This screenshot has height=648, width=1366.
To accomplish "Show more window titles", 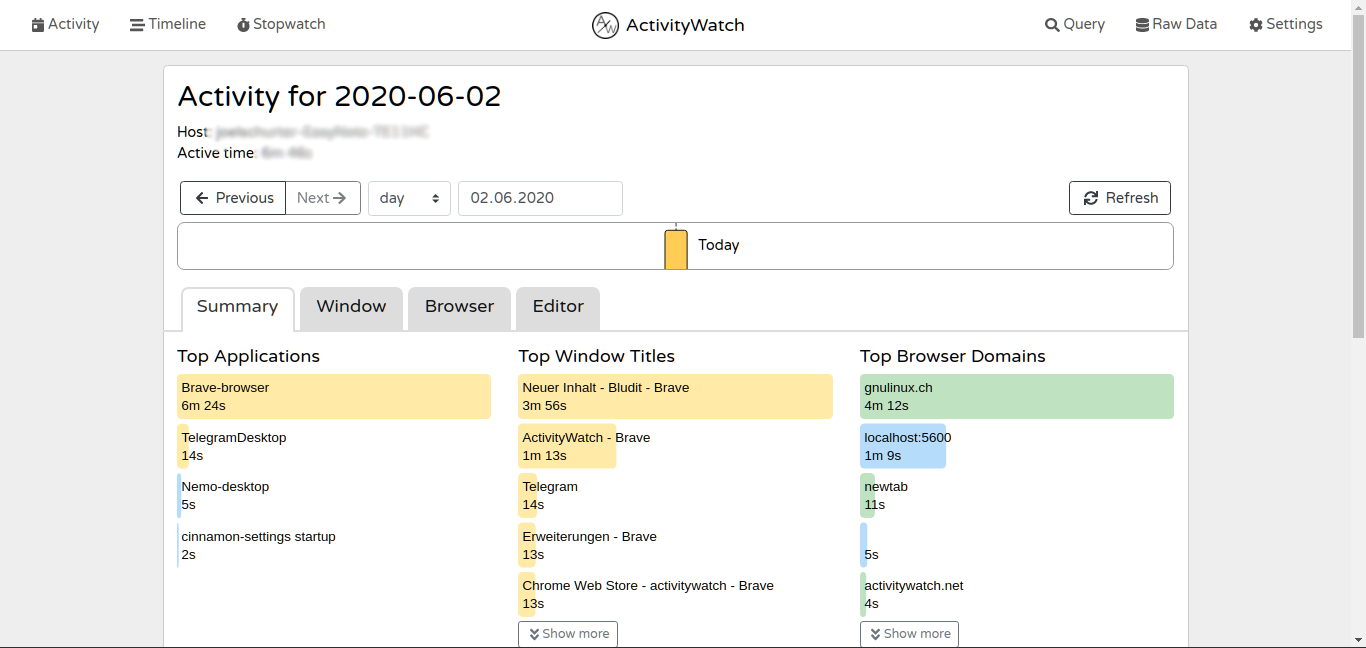I will pyautogui.click(x=568, y=634).
